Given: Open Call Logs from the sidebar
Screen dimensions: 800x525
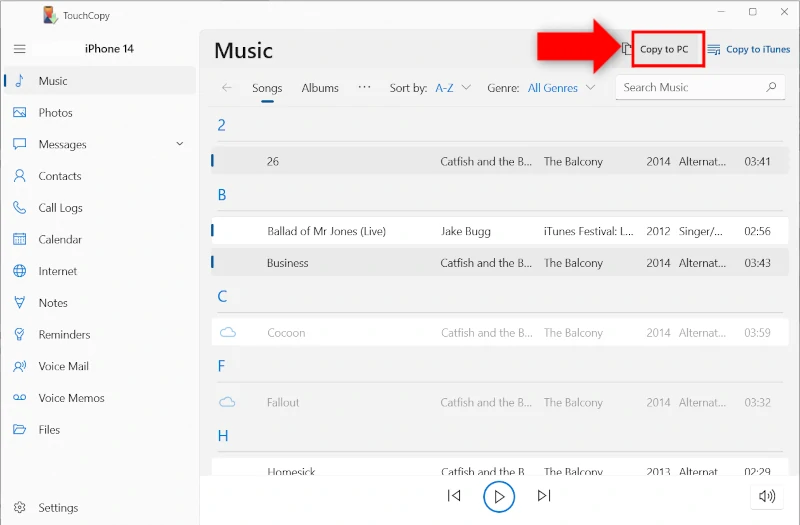Looking at the screenshot, I should tap(60, 208).
